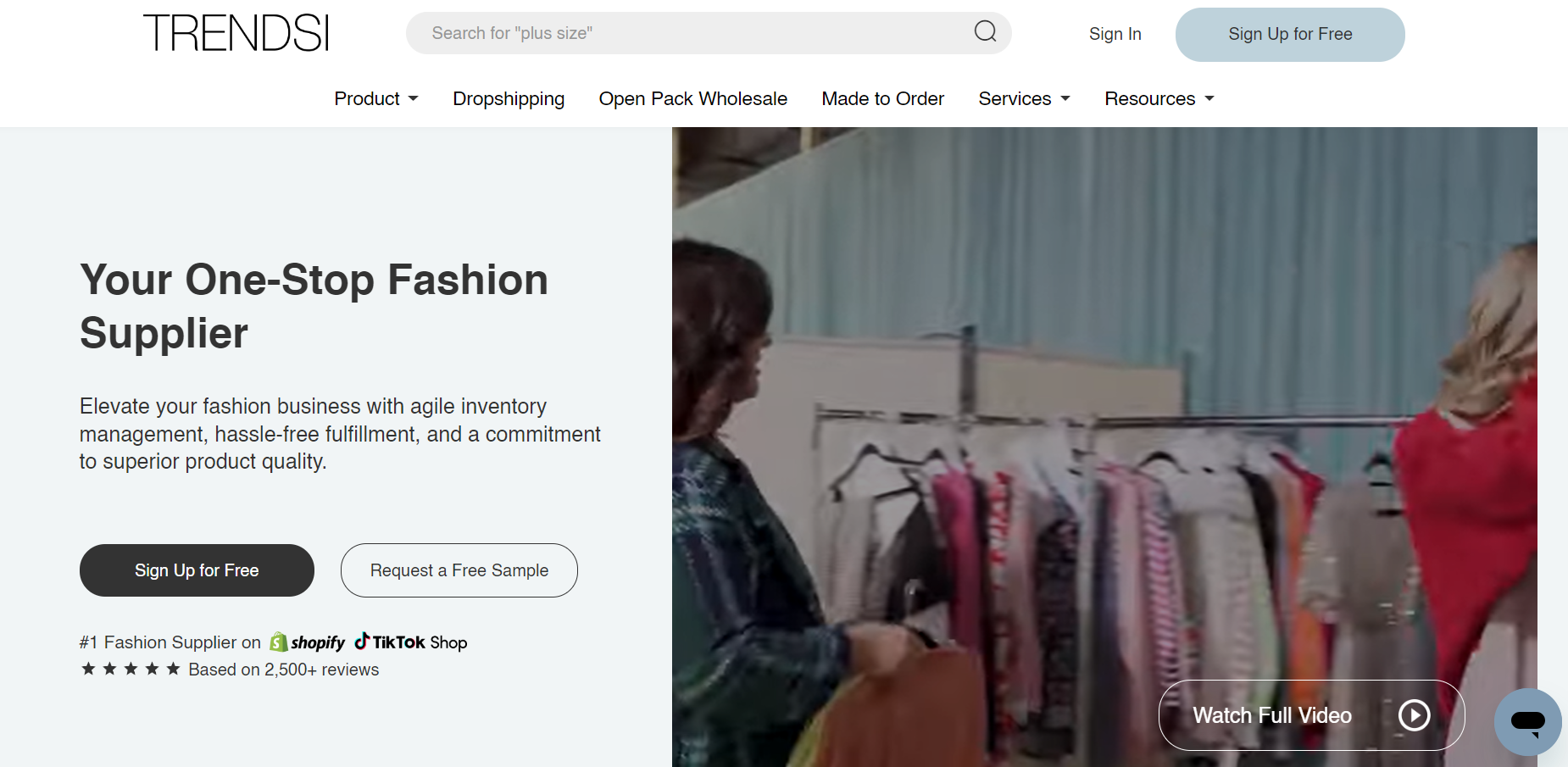Click the dark Sign Up for Free hero button
This screenshot has width=1568, height=767.
click(x=197, y=570)
